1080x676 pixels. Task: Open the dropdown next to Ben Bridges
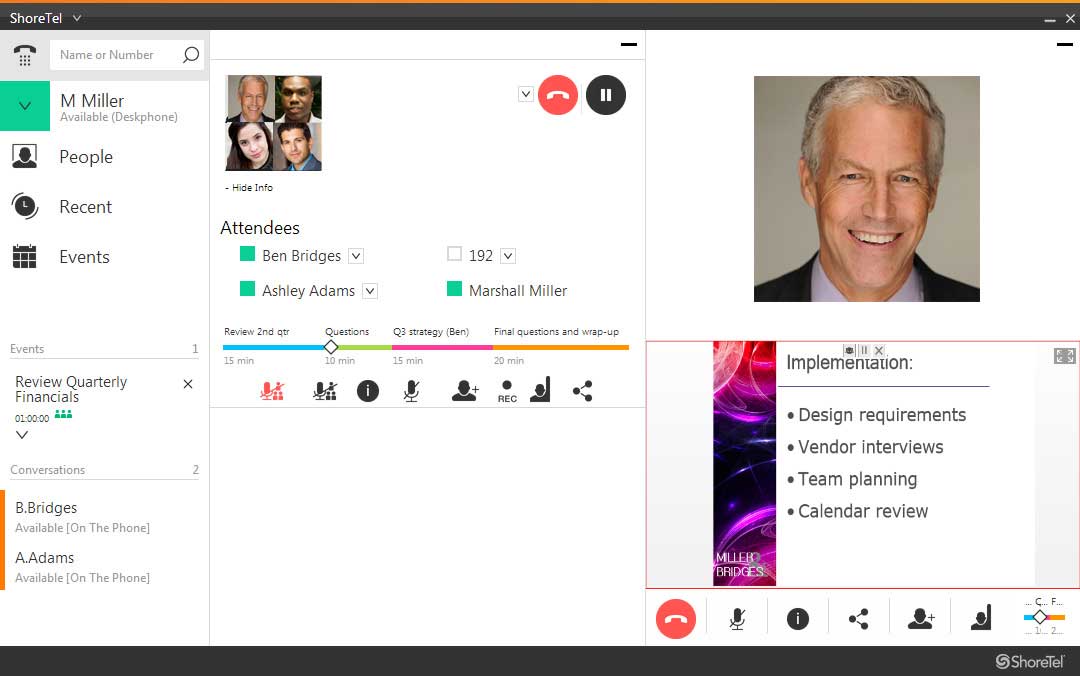click(x=355, y=255)
